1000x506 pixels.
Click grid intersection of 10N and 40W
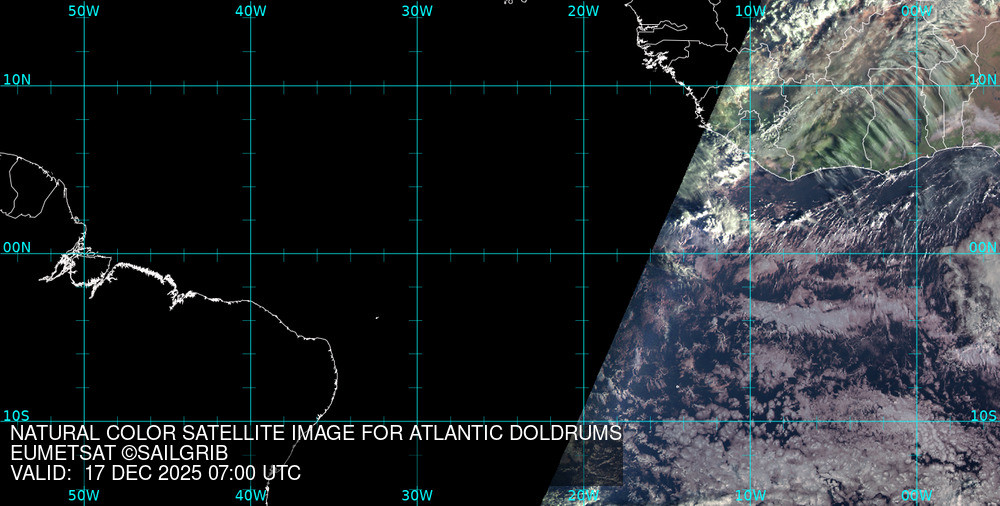click(250, 85)
